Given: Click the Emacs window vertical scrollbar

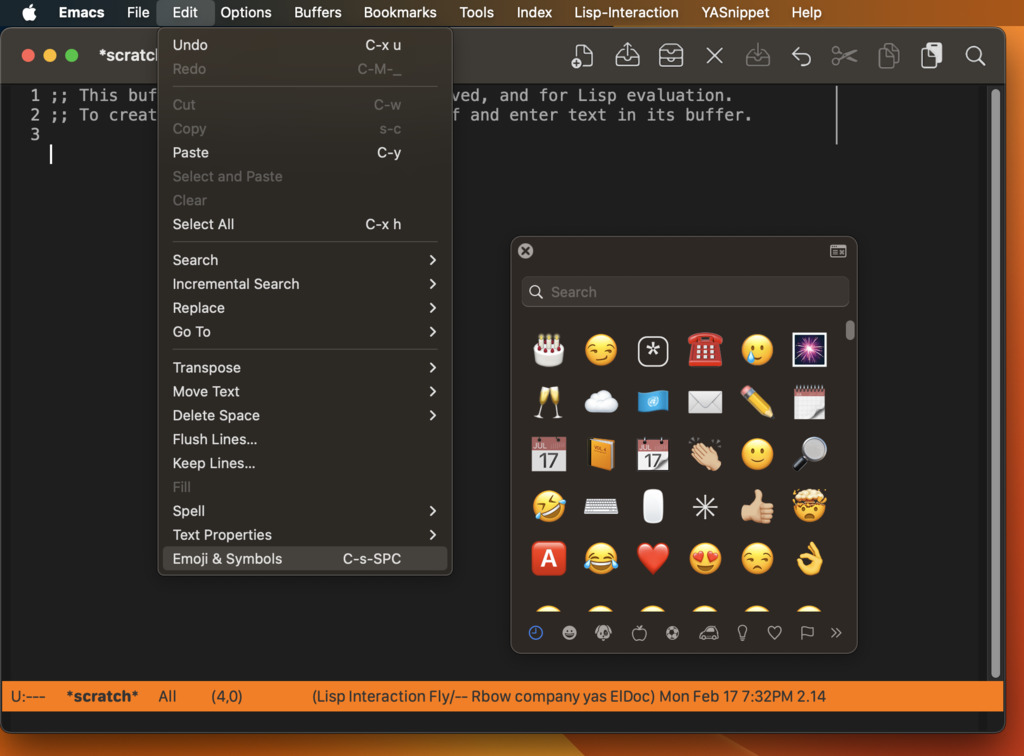Looking at the screenshot, I should tap(995, 383).
